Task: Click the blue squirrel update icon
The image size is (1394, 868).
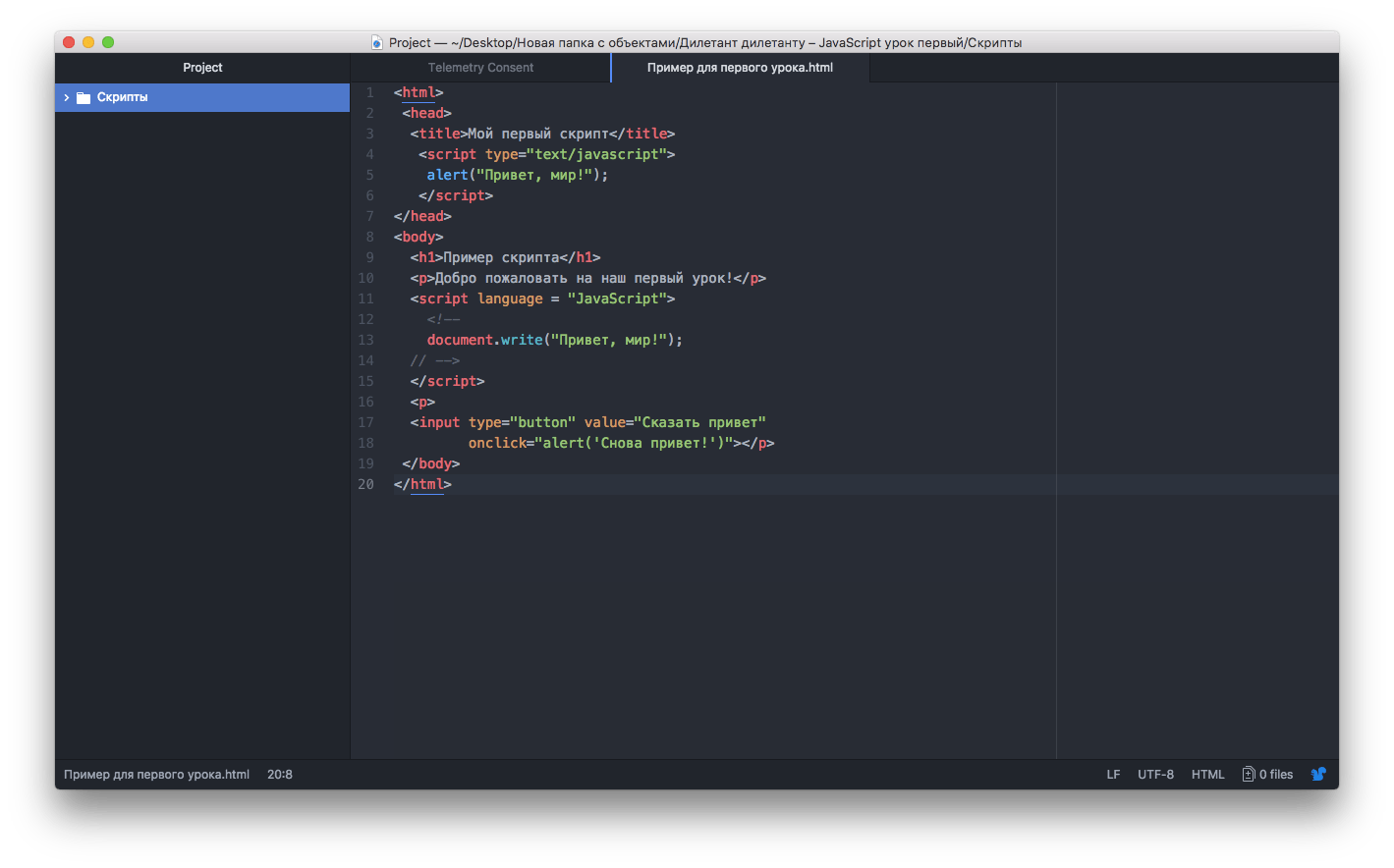Action: [1318, 774]
